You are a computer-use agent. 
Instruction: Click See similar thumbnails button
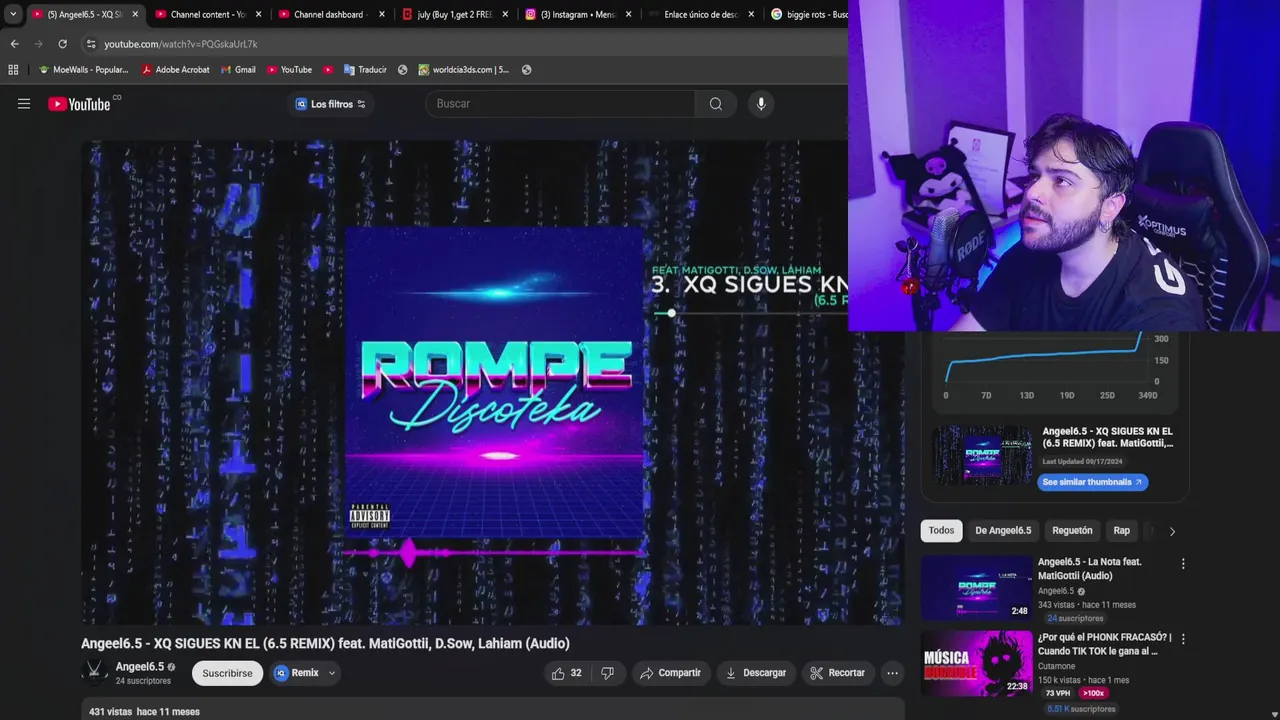click(x=1092, y=482)
